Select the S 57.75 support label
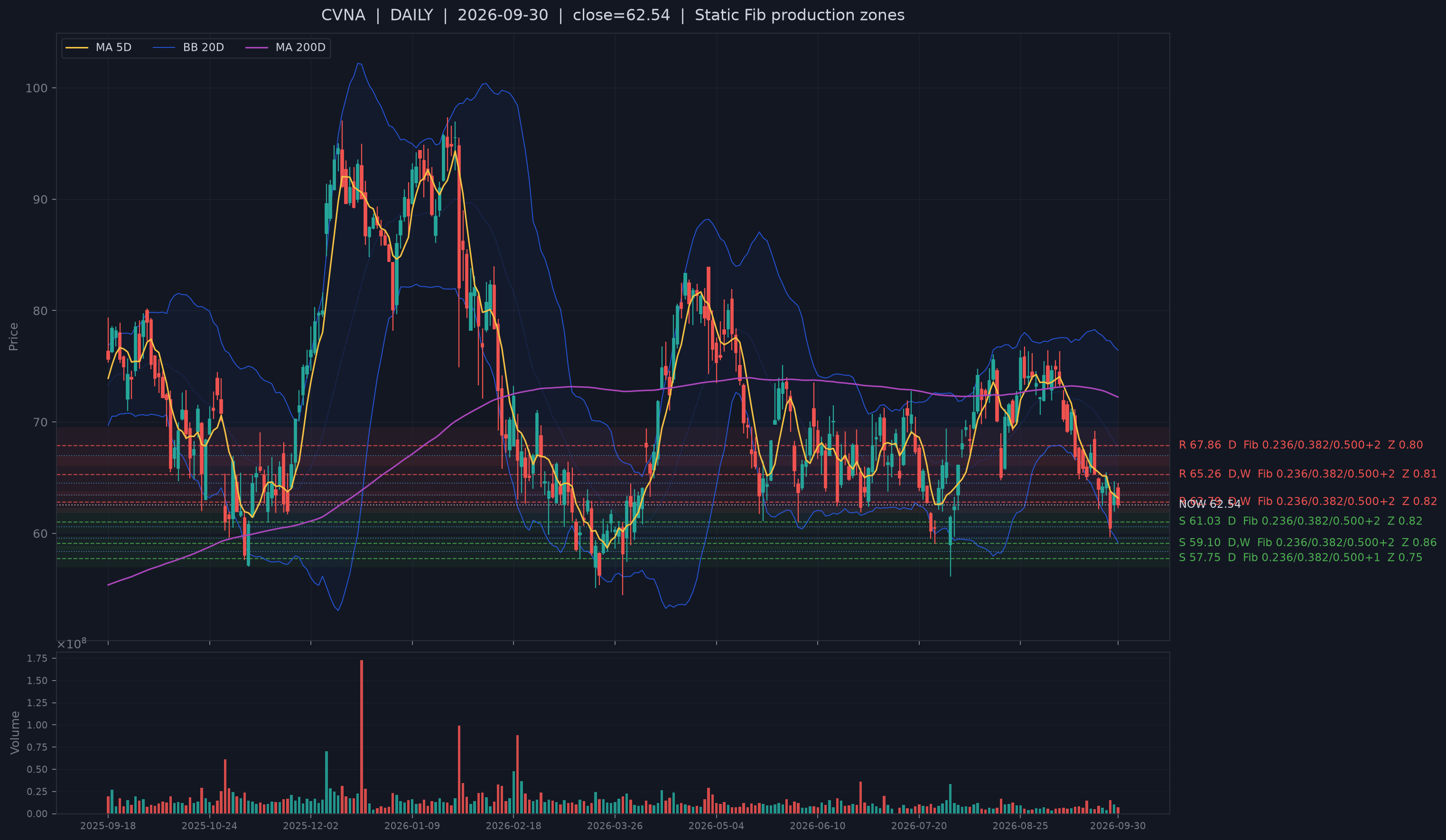 click(x=1300, y=557)
